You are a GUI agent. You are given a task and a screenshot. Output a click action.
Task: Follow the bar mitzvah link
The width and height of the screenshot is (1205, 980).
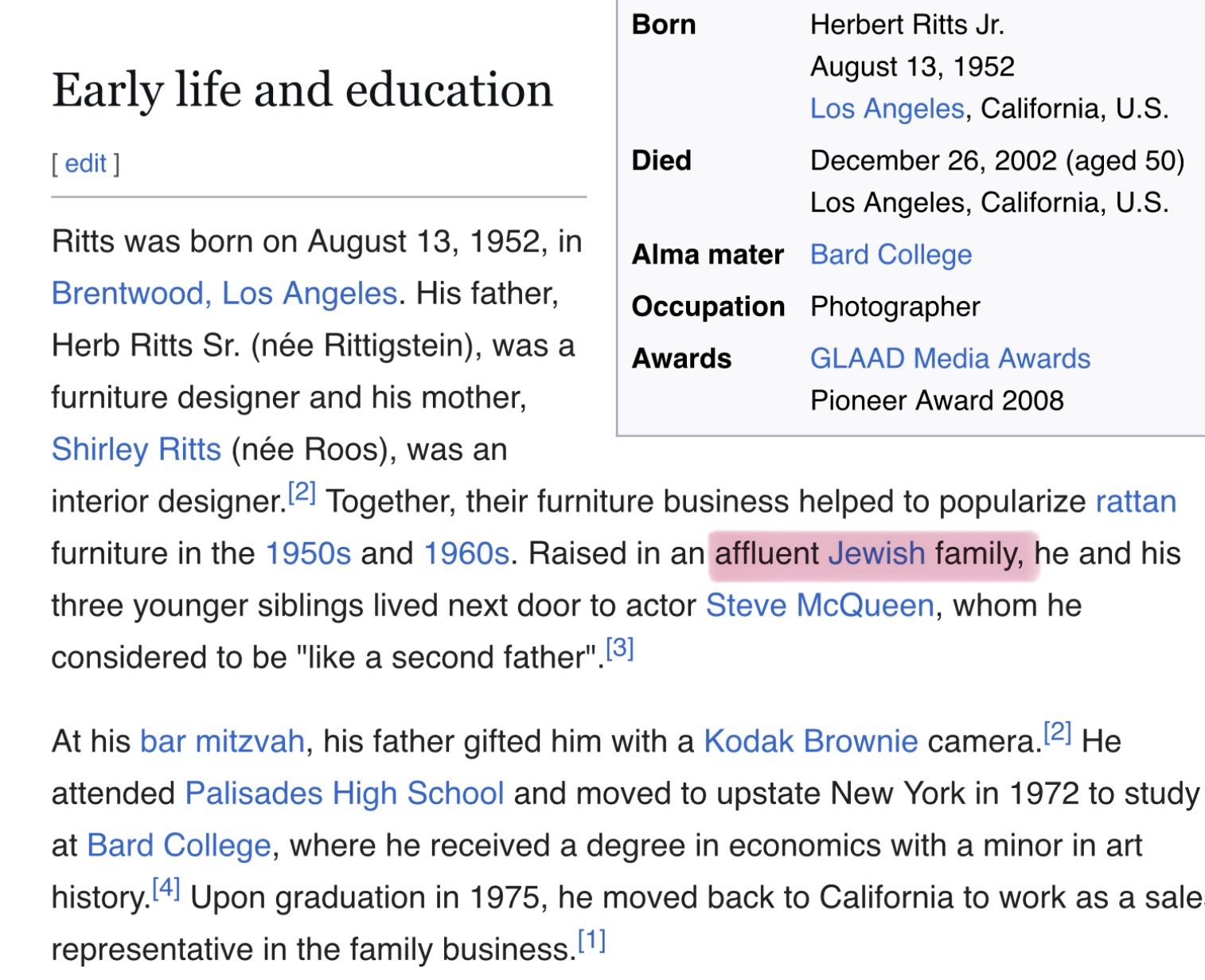click(x=222, y=742)
